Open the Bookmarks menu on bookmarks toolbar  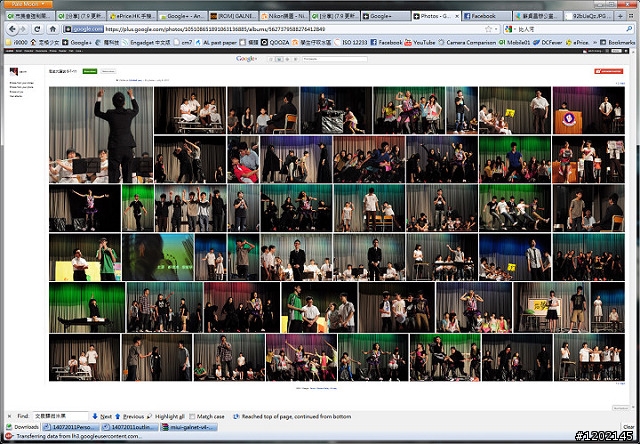click(618, 42)
